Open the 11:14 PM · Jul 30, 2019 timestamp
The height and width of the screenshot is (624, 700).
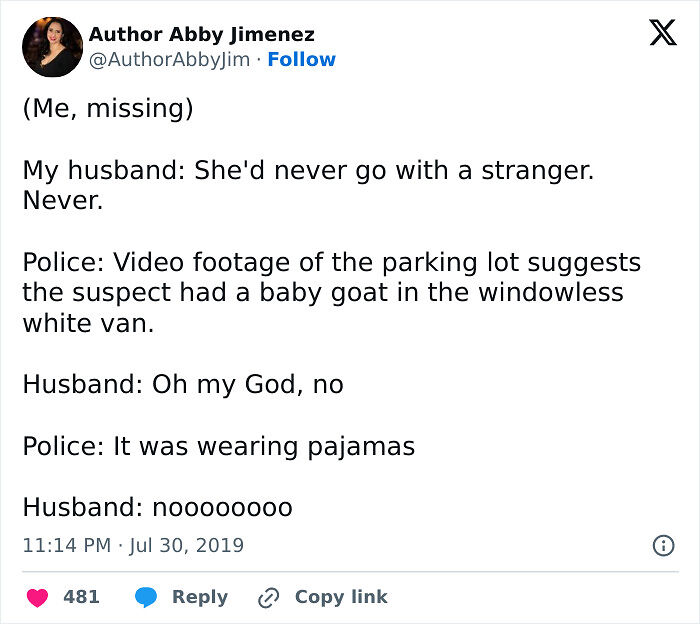(133, 546)
